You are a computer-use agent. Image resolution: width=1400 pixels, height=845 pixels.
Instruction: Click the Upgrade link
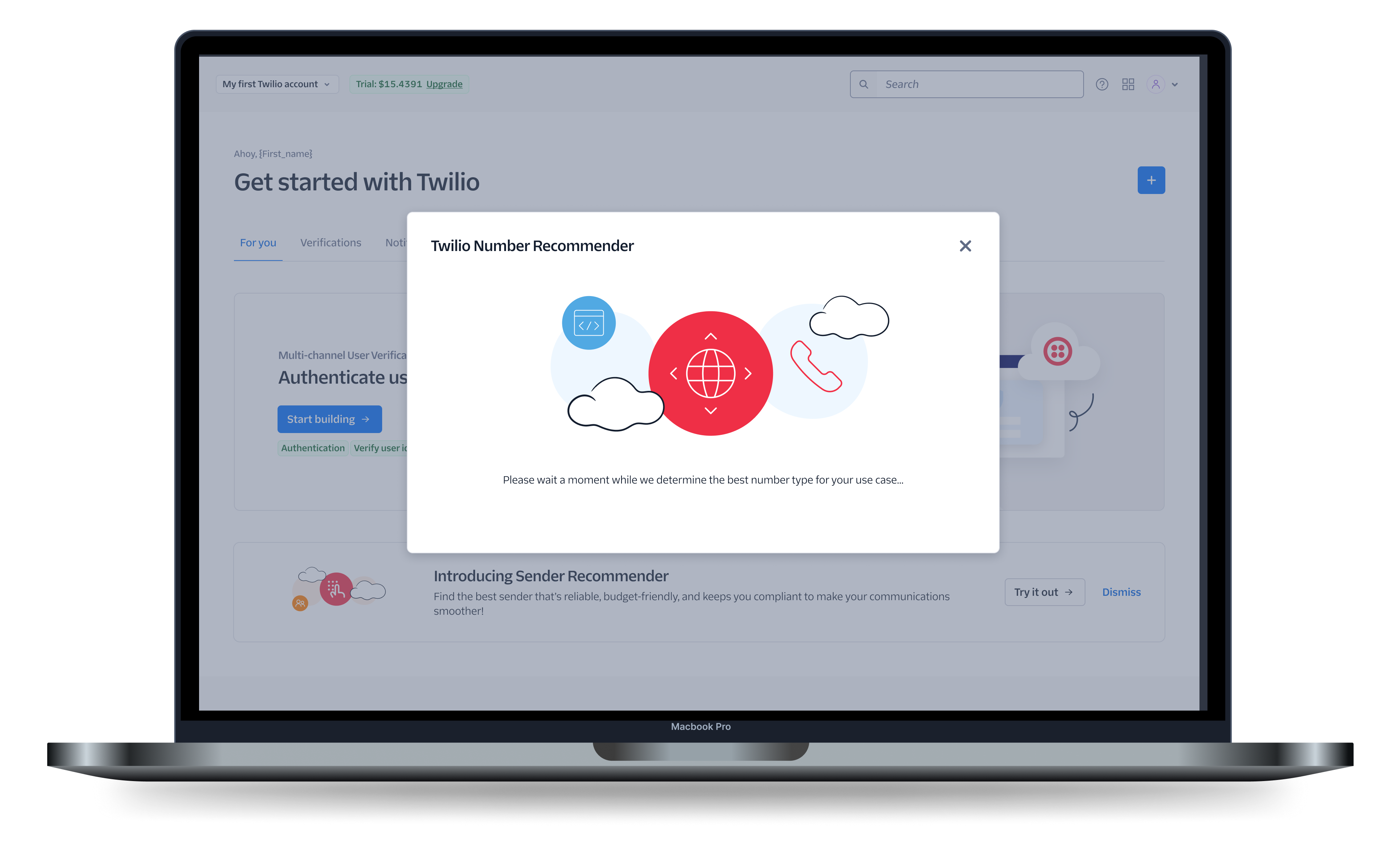[x=444, y=84]
